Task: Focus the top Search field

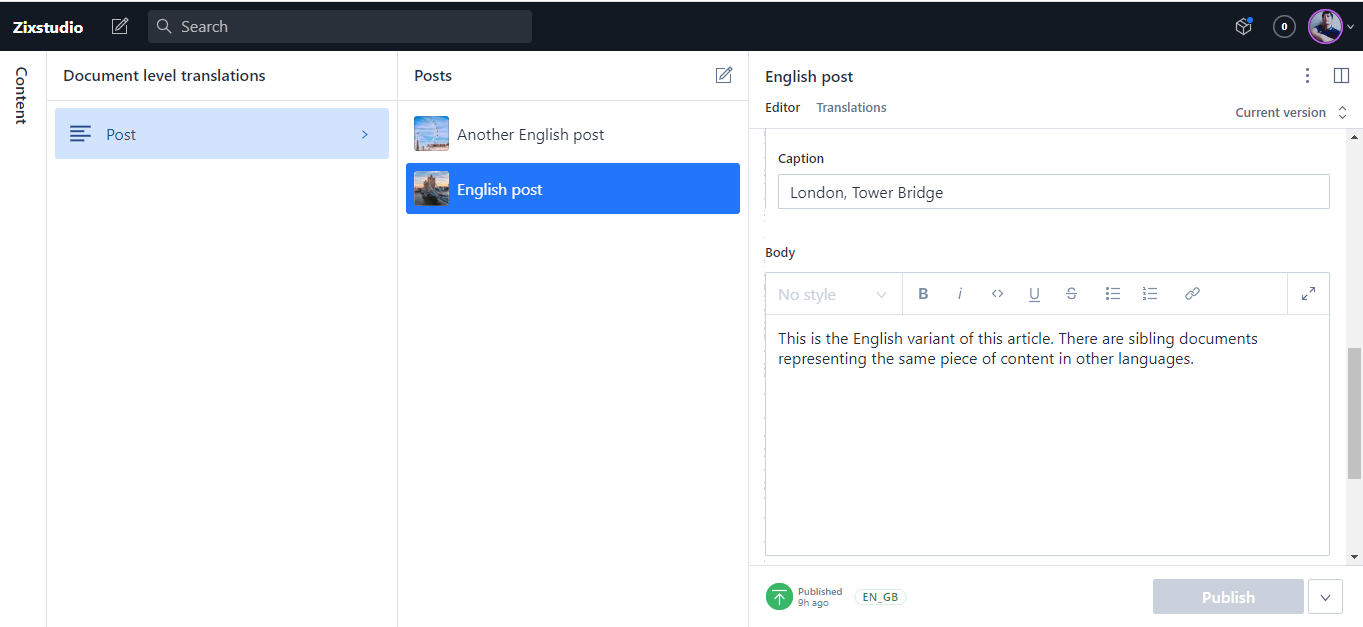Action: 340,27
